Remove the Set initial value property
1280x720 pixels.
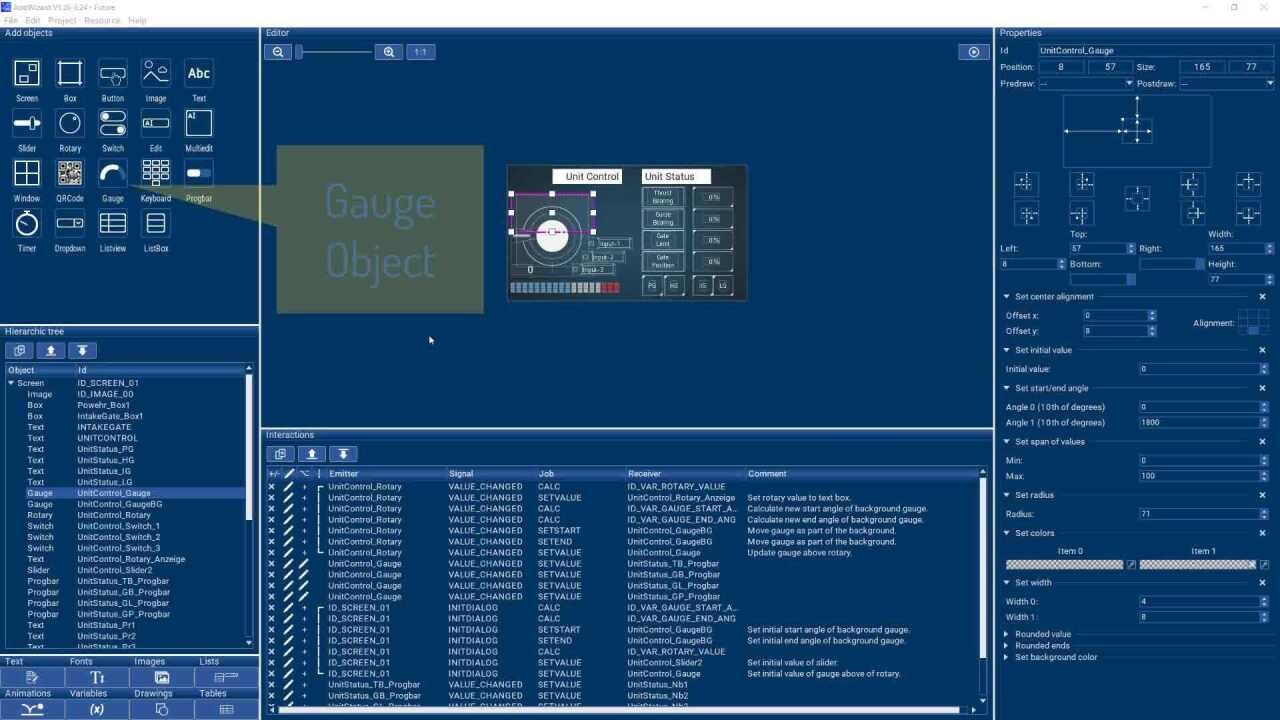(1262, 350)
